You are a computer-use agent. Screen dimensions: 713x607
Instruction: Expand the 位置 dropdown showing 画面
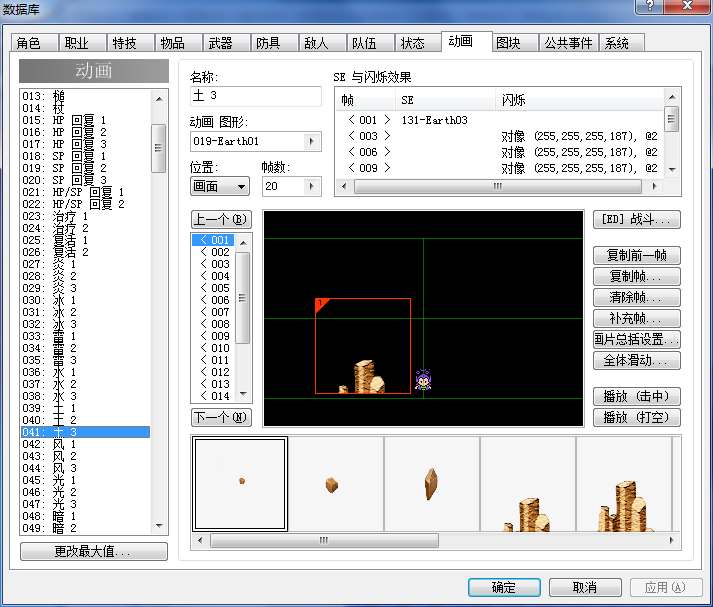220,186
